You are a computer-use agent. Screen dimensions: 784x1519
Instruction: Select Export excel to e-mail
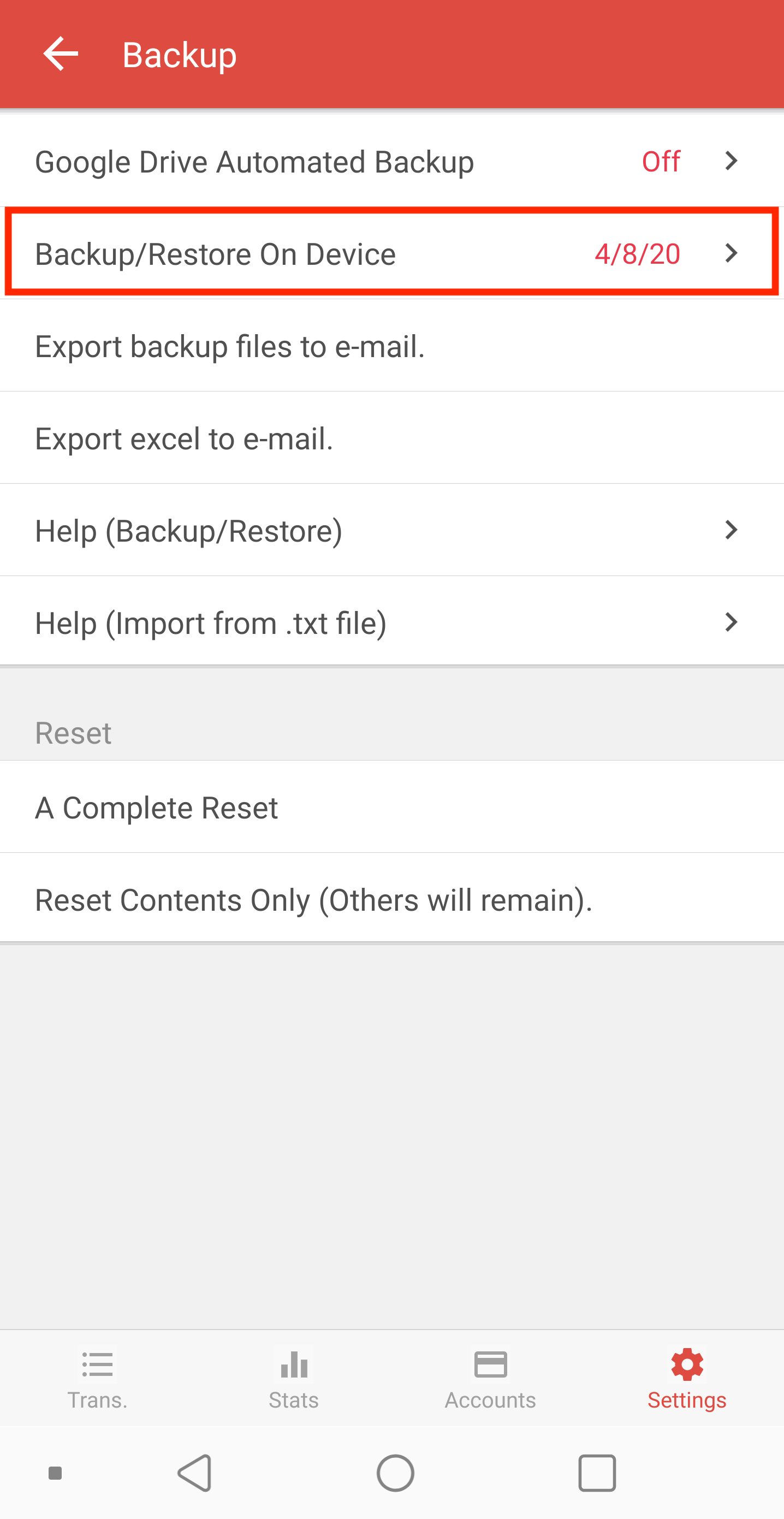[x=392, y=438]
